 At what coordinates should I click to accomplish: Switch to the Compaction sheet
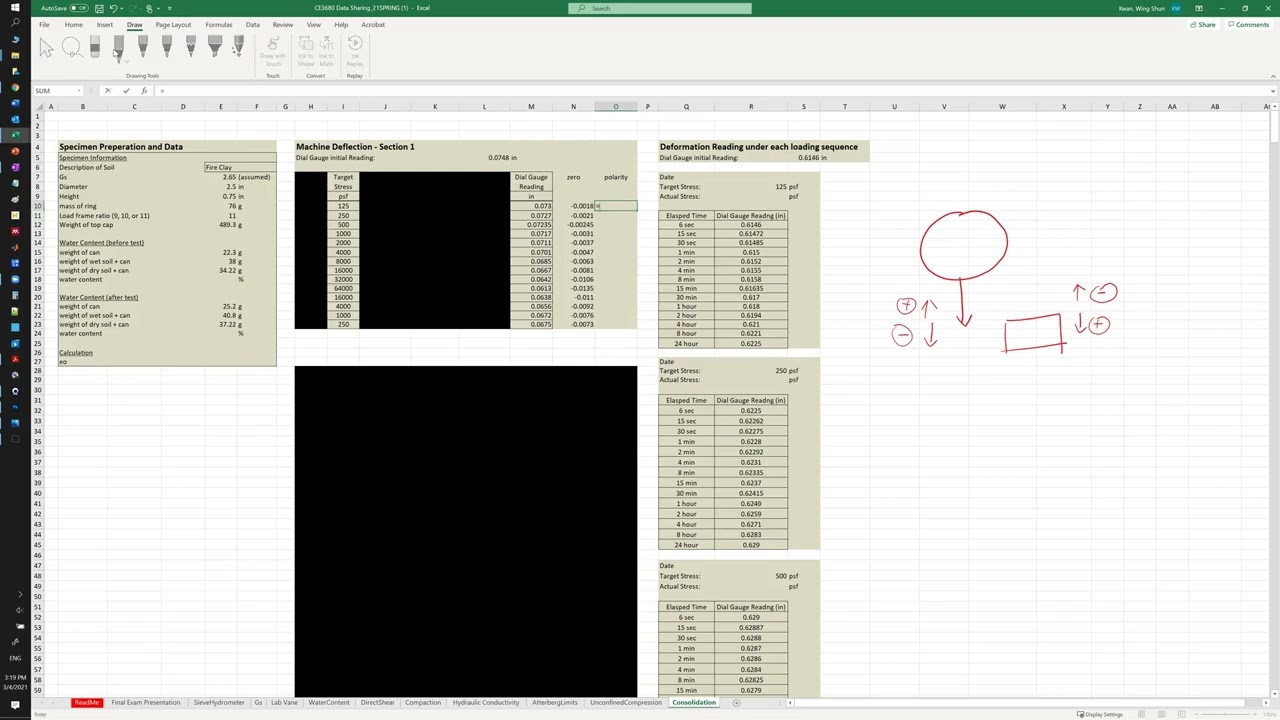click(x=423, y=703)
